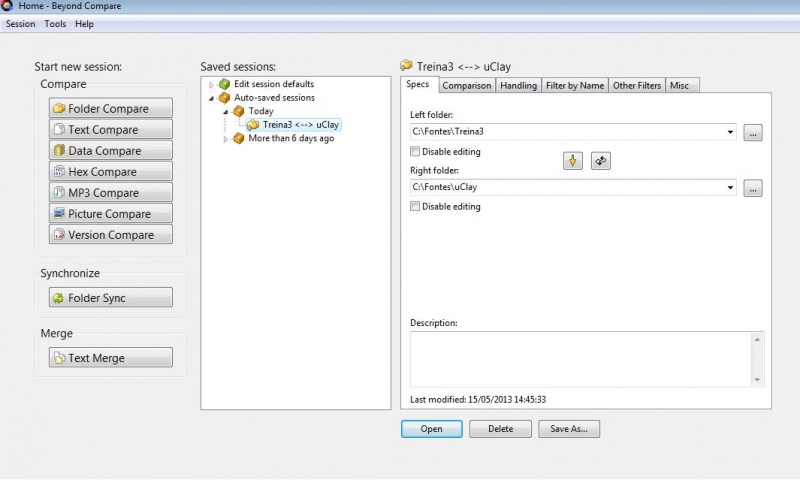The height and width of the screenshot is (480, 800).
Task: Click the Auto-saved sessions box icon
Action: click(x=224, y=97)
